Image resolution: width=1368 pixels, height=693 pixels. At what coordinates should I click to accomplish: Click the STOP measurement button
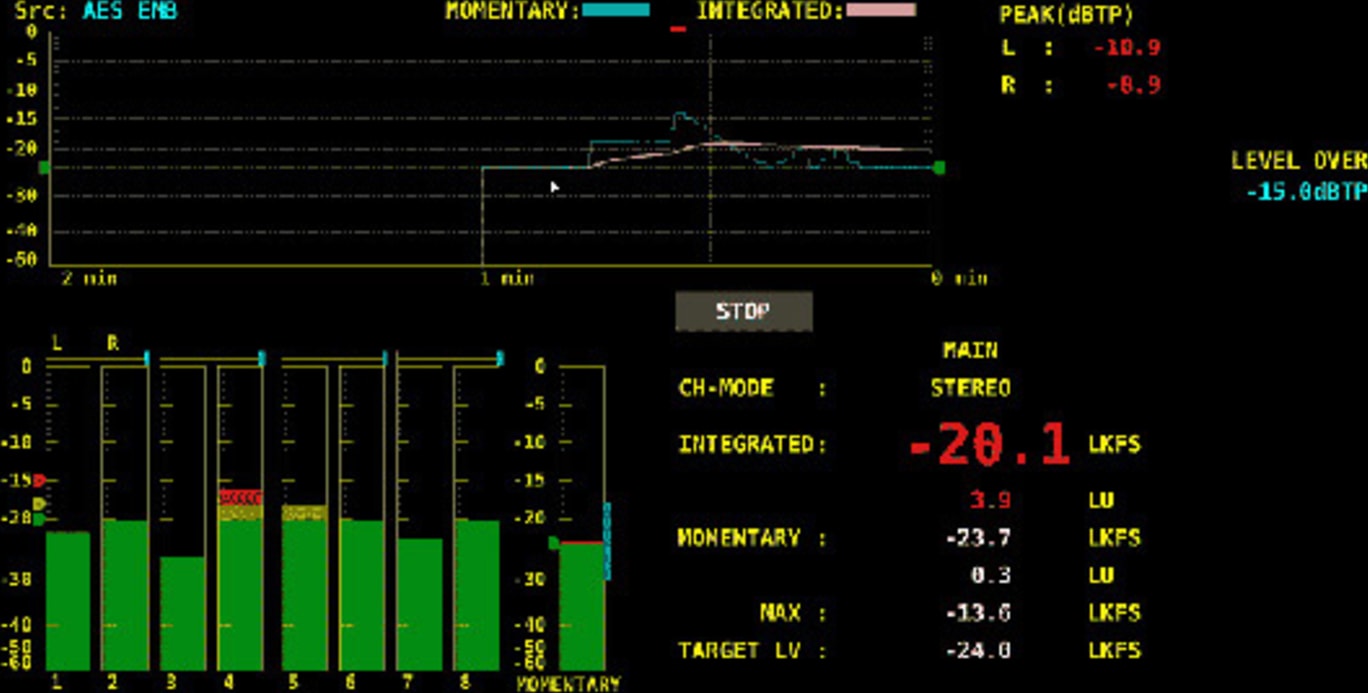click(744, 311)
